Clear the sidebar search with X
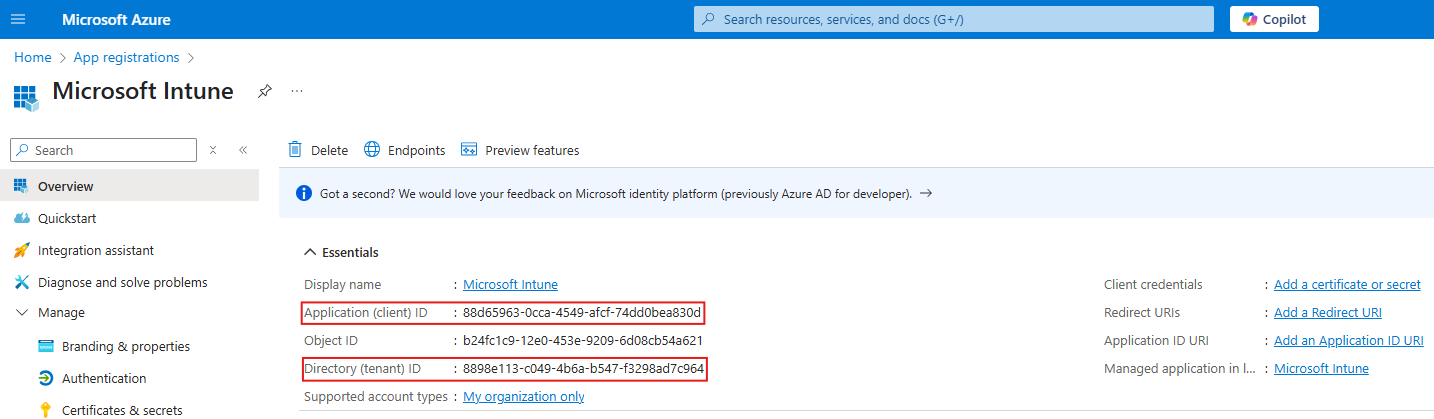This screenshot has width=1434, height=419. pos(213,150)
